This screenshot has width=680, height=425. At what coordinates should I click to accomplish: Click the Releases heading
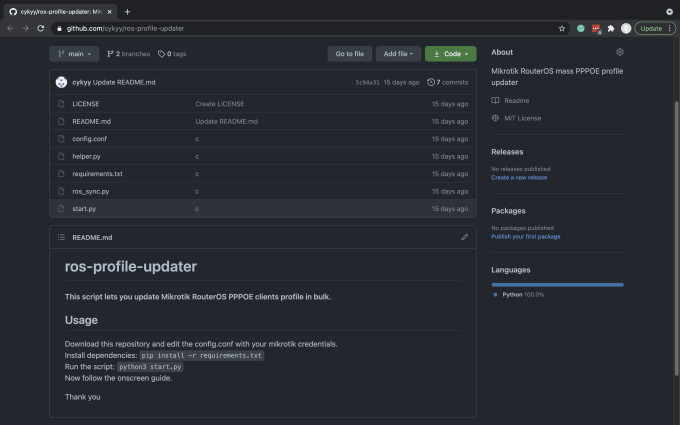[x=507, y=152]
